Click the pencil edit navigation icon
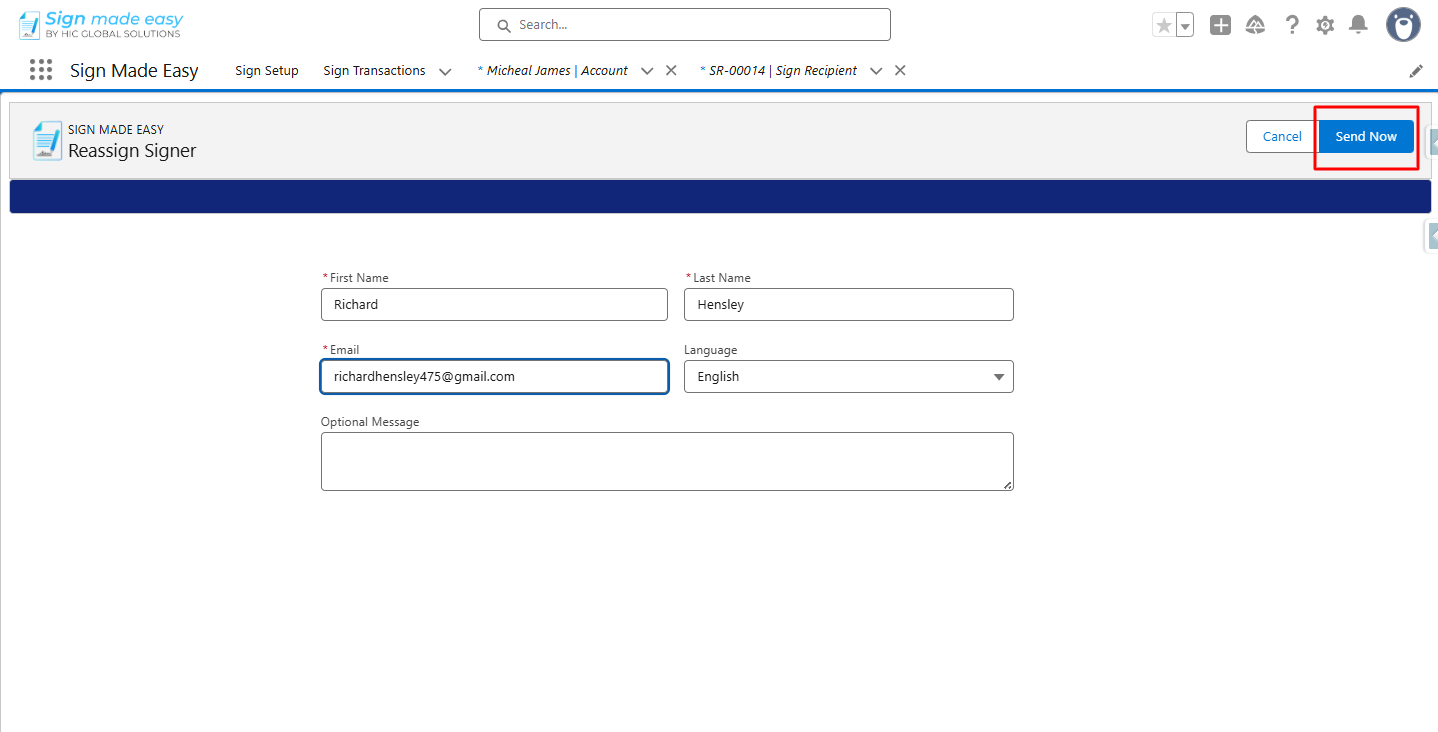 [x=1416, y=71]
